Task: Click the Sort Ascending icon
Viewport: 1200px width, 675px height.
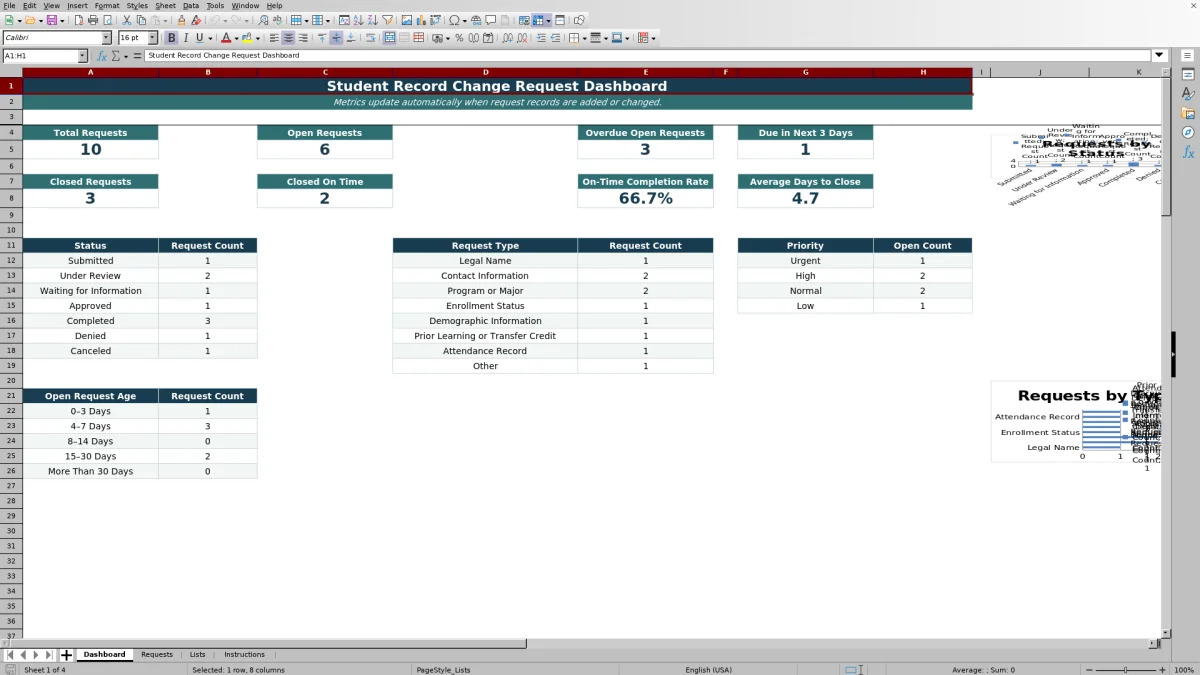Action: click(x=358, y=20)
